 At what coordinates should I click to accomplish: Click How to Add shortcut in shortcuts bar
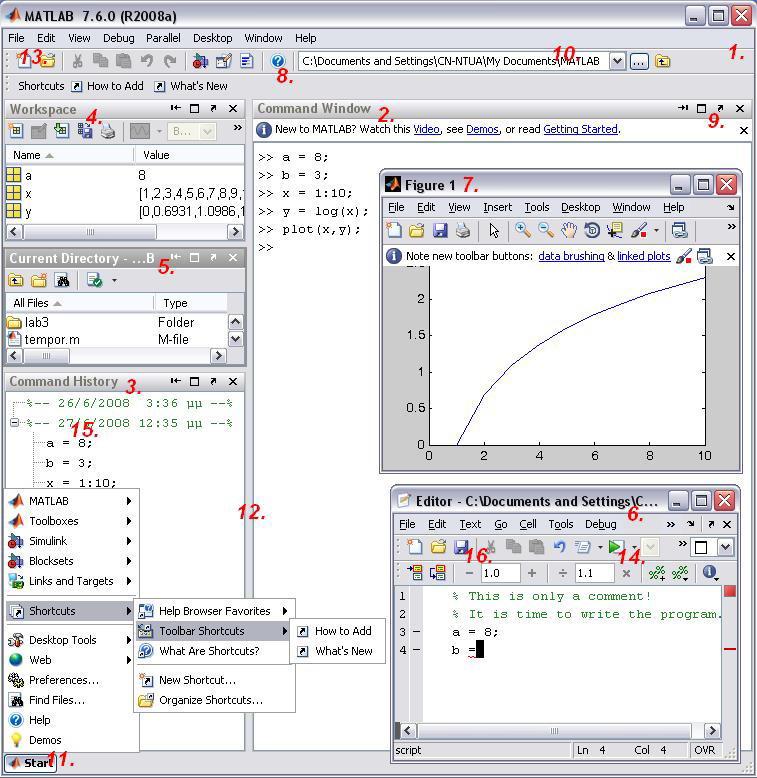108,86
